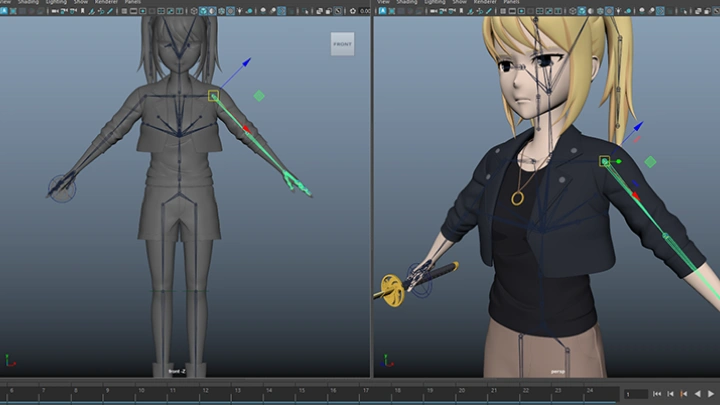Play animation forwards
The image size is (720, 405).
pyautogui.click(x=711, y=394)
